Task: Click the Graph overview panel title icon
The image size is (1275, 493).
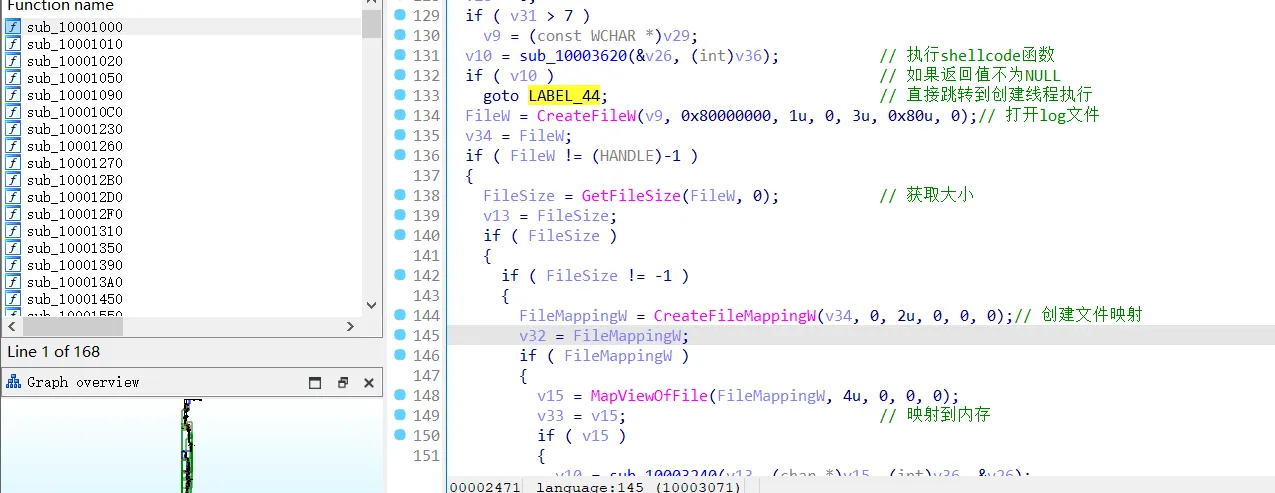Action: pyautogui.click(x=14, y=382)
